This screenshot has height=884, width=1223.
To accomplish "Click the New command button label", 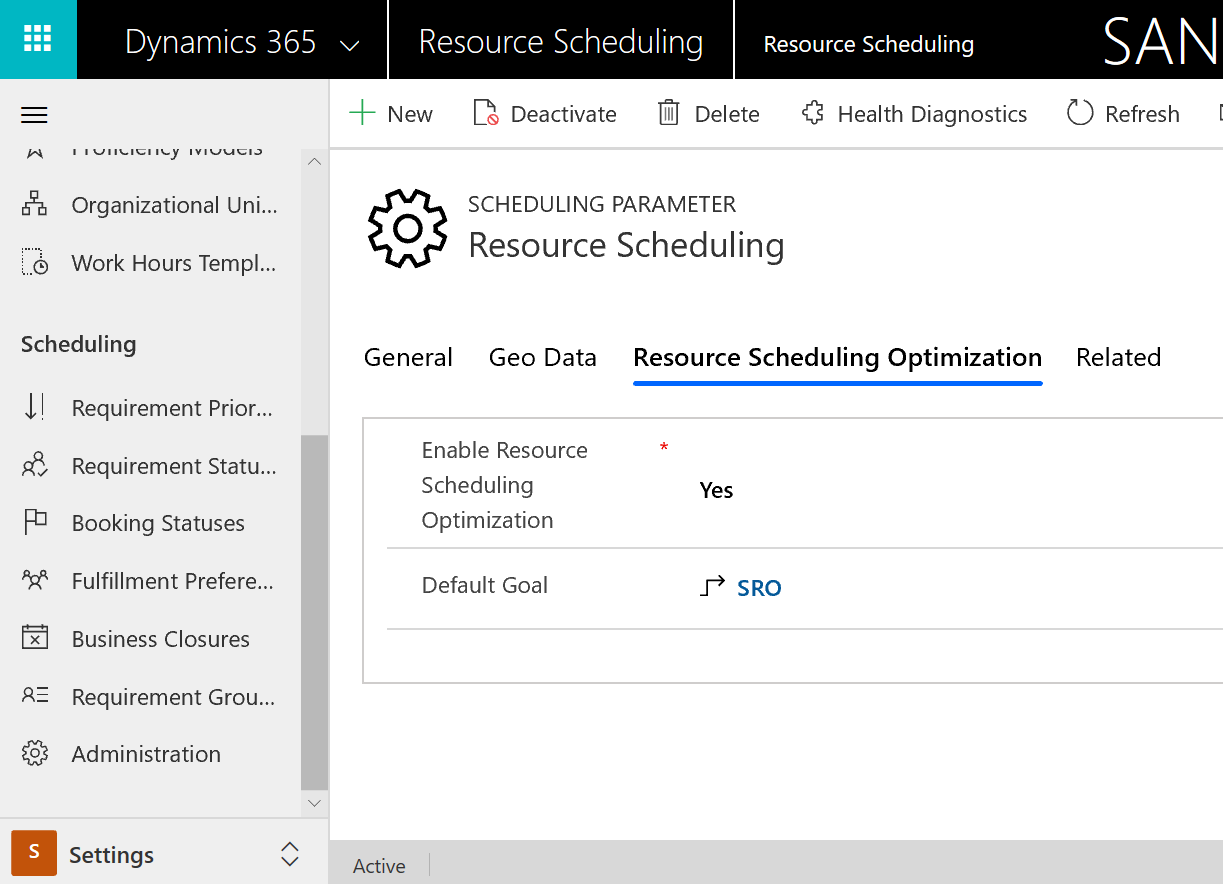I will (410, 114).
